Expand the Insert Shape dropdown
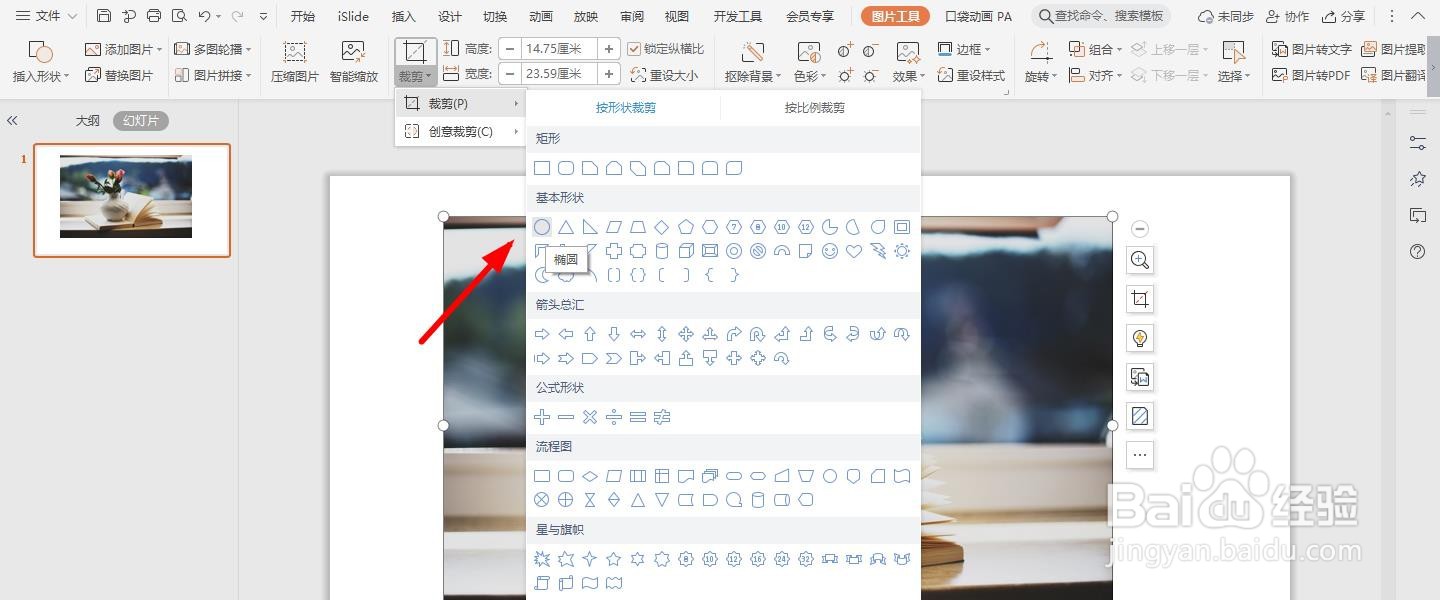Viewport: 1440px width, 600px height. [x=41, y=76]
